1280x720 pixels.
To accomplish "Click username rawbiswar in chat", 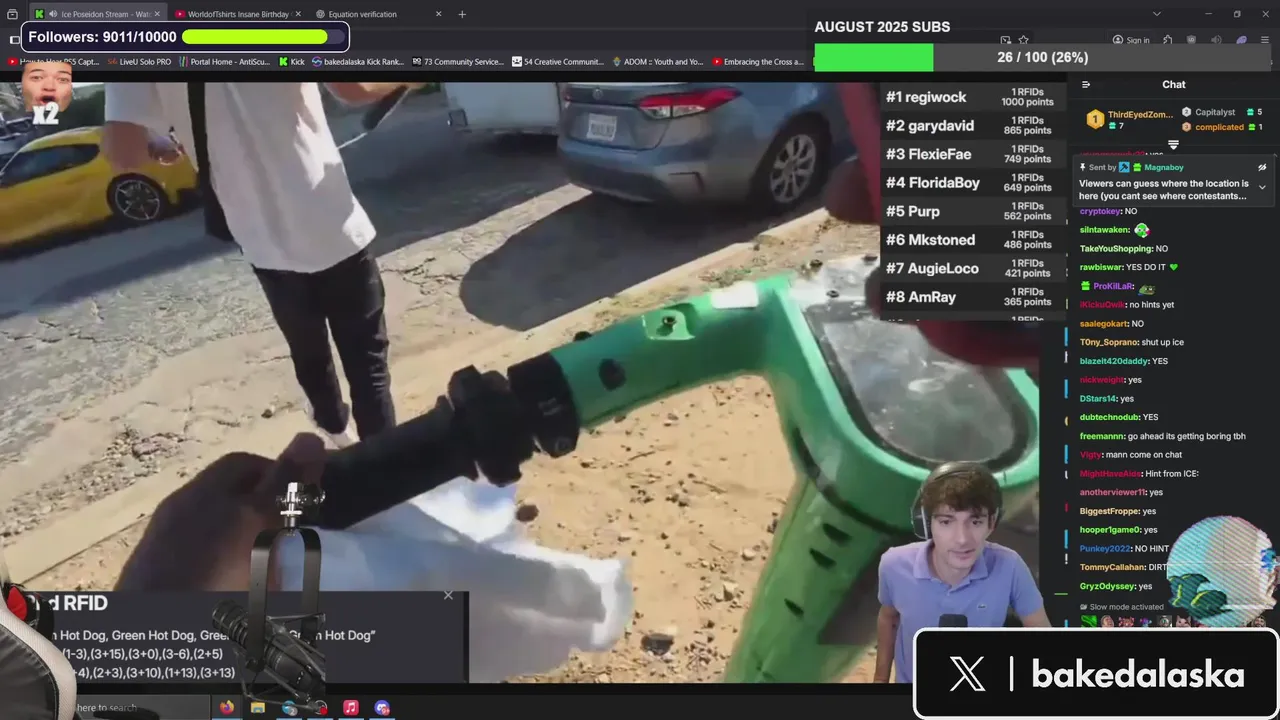I will click(x=1101, y=268).
